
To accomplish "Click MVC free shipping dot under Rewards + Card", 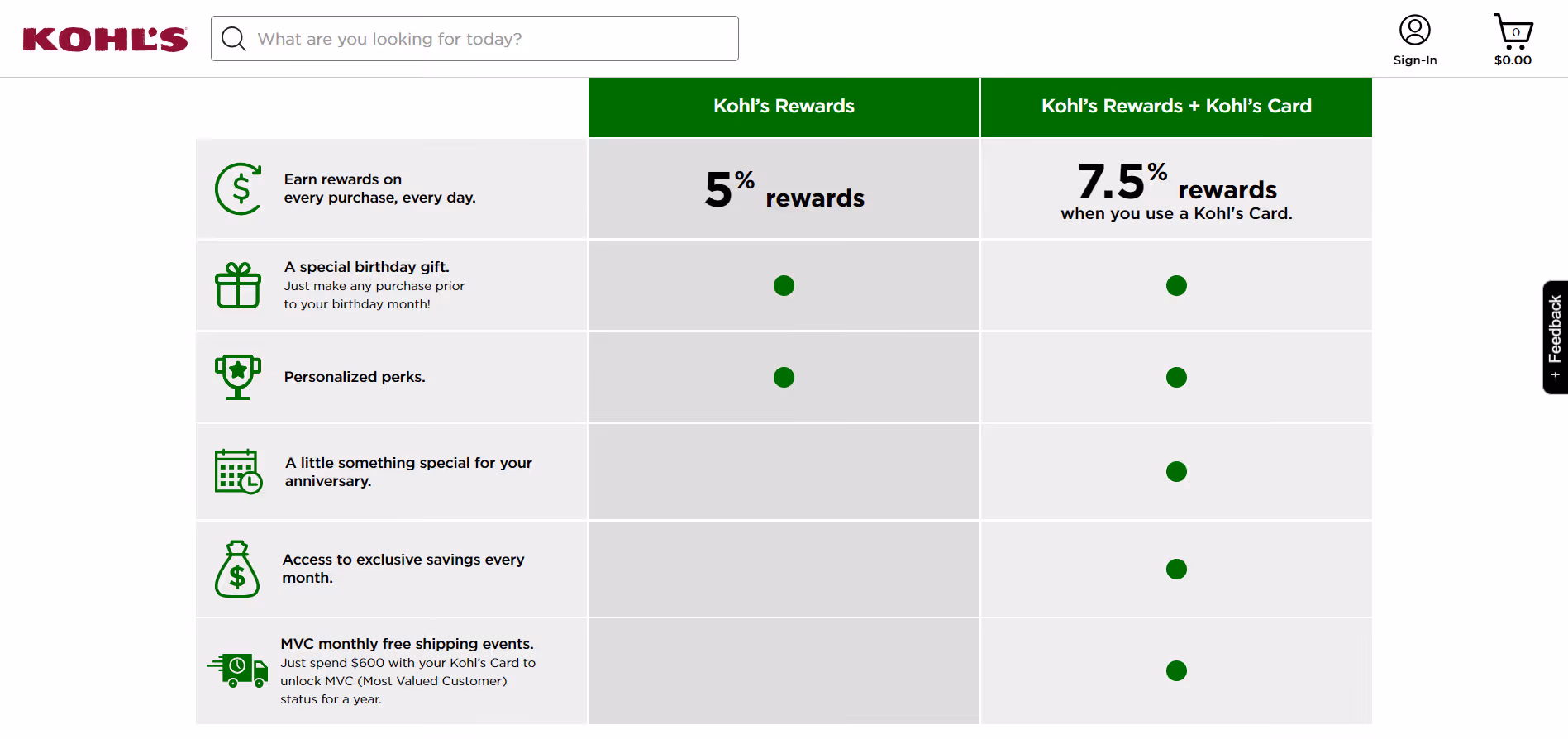I will [x=1176, y=671].
